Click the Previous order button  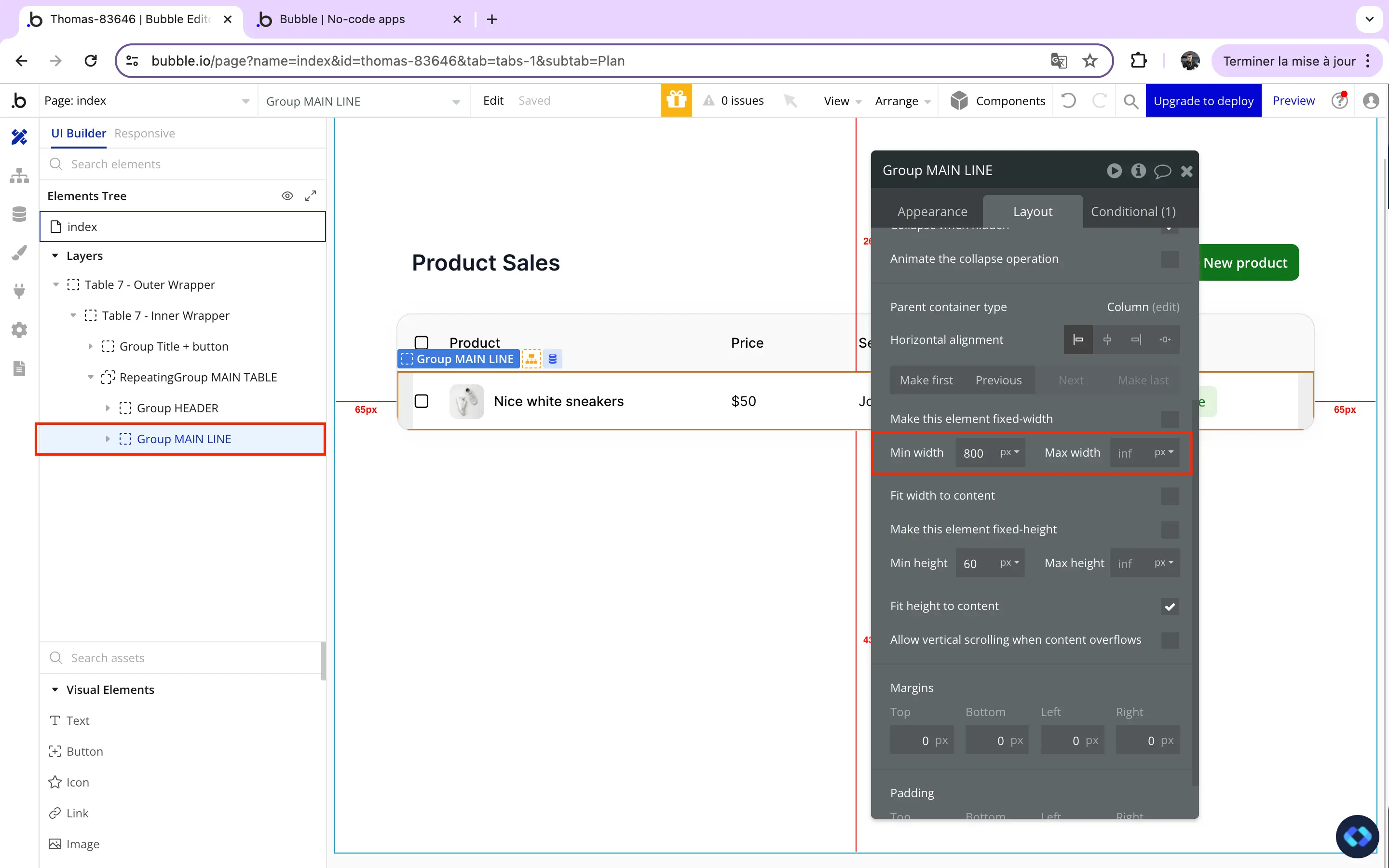(x=998, y=380)
